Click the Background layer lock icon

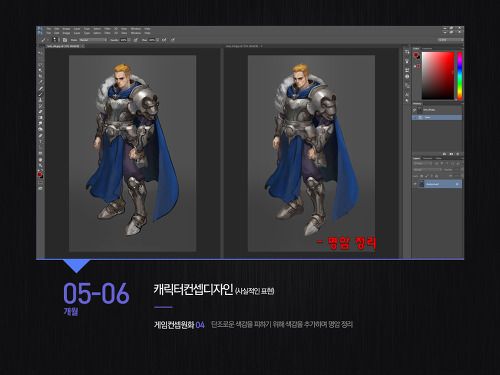pos(457,184)
